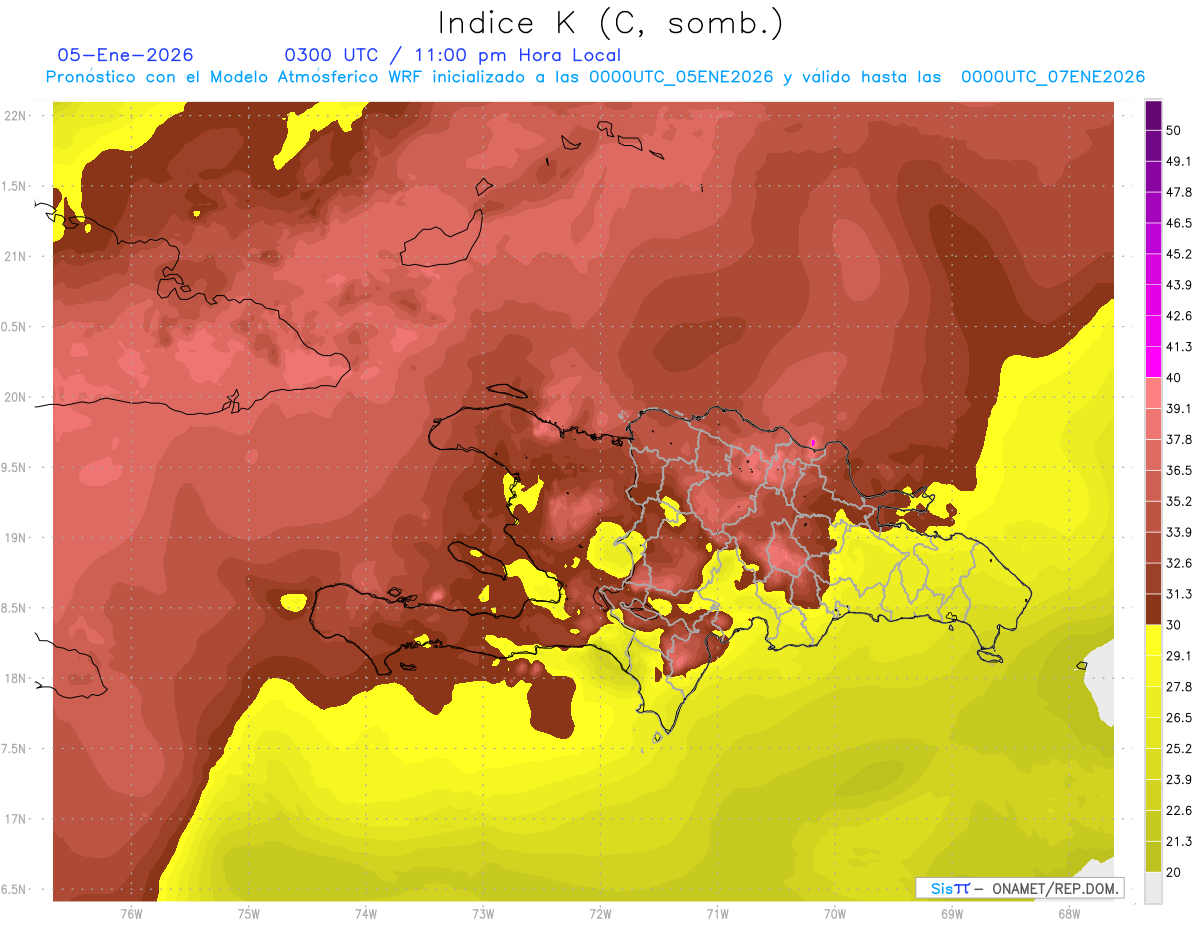
Task: Click the dark purple swatch above 50
Action: (x=1154, y=115)
